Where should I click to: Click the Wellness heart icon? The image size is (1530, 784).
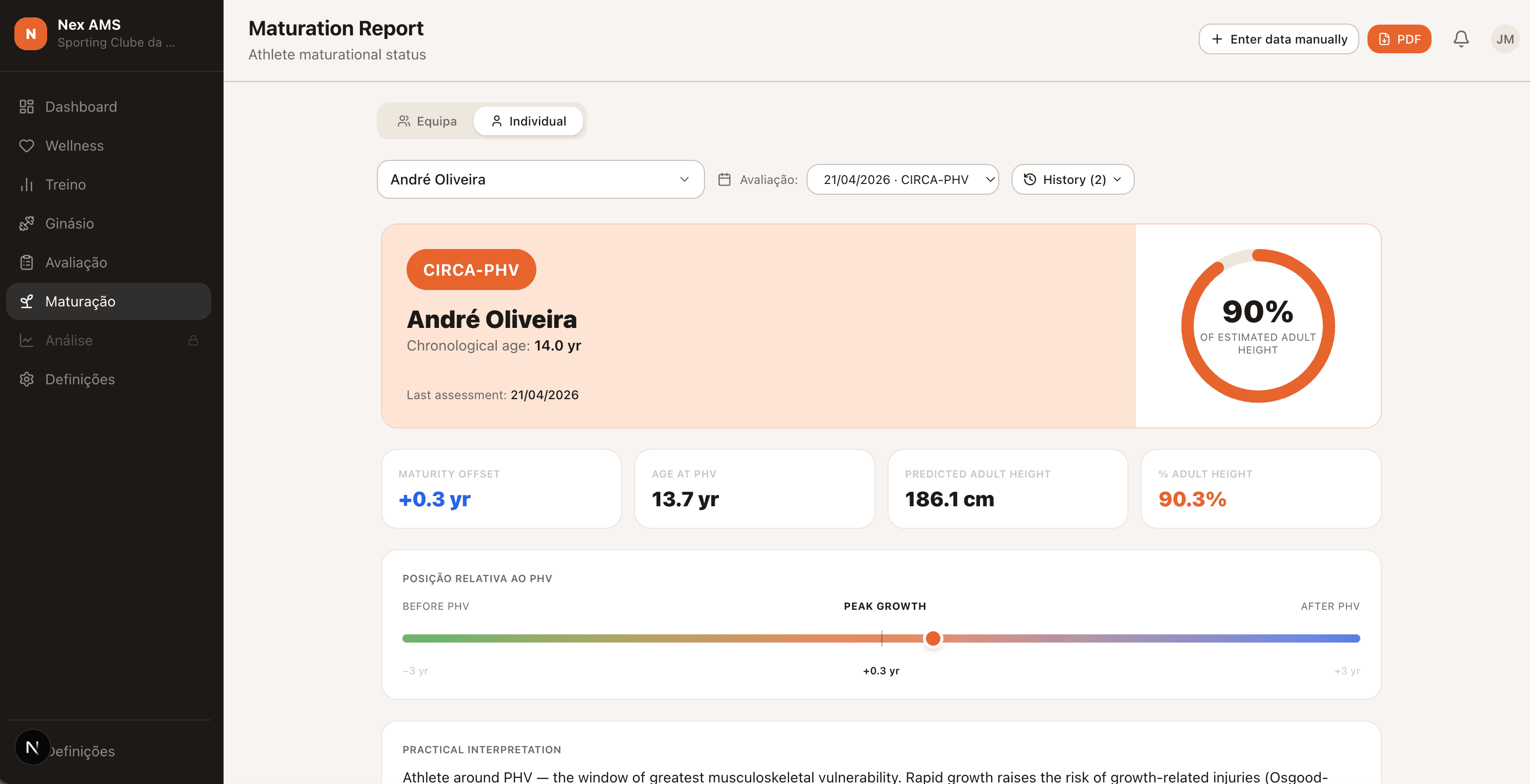coord(26,146)
